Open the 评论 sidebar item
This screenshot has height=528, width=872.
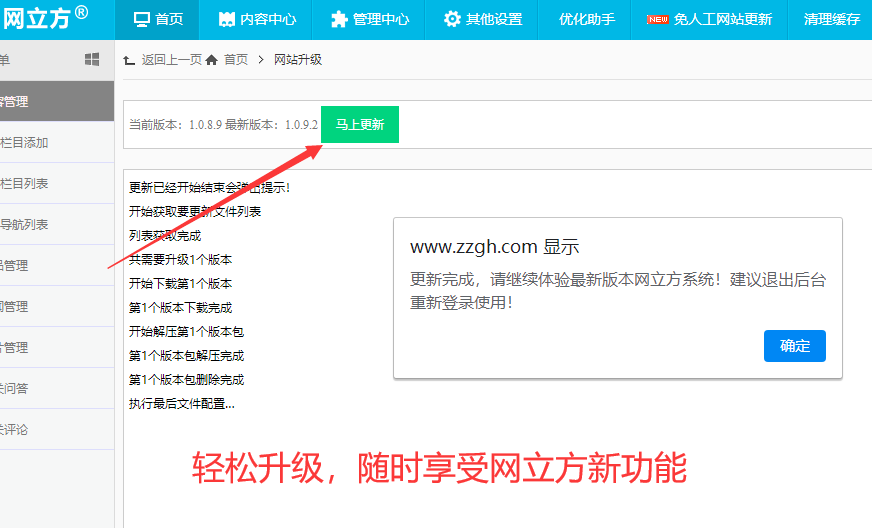[57, 430]
